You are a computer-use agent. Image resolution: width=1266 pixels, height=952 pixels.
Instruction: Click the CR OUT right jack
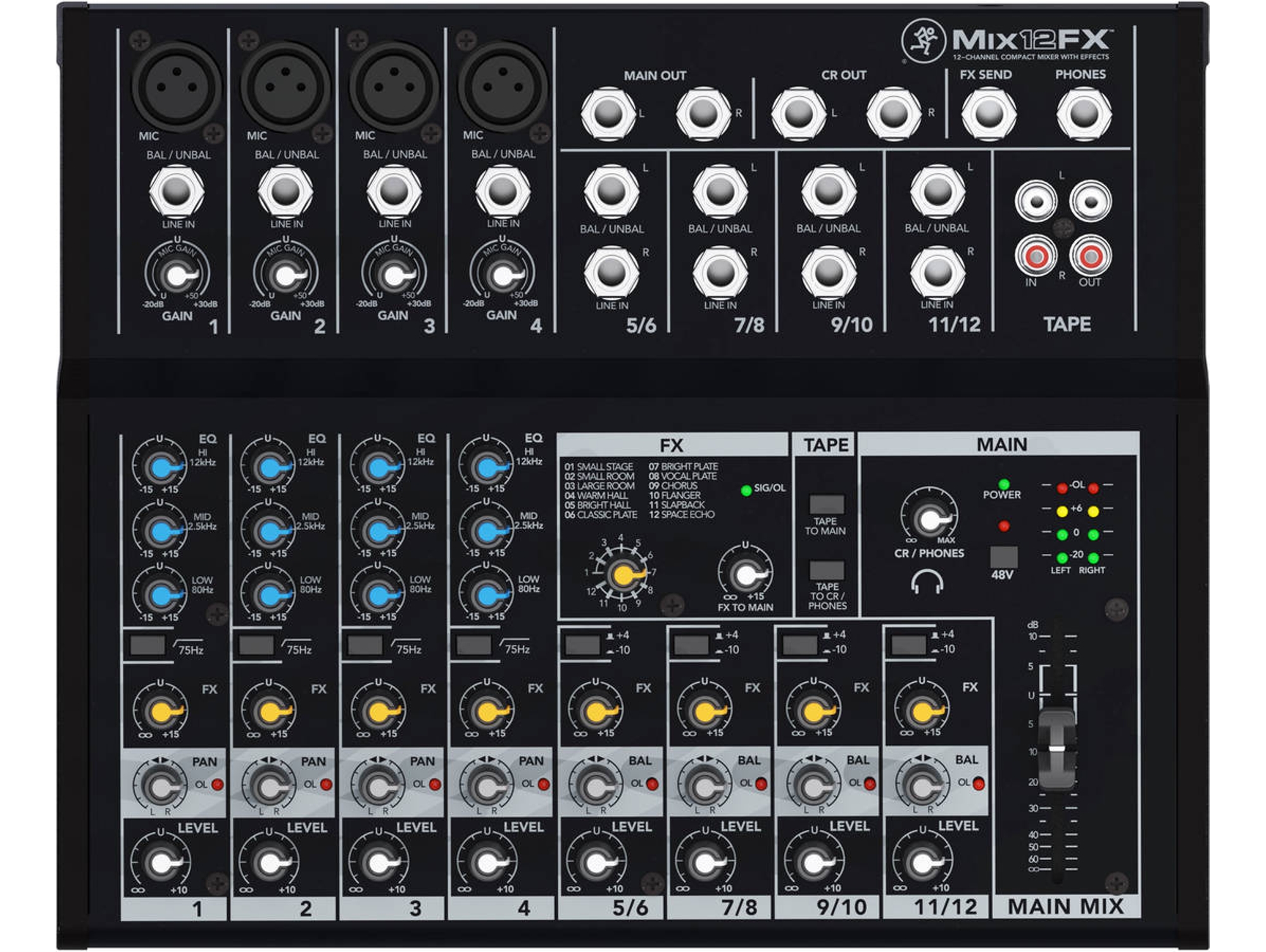coord(893,113)
